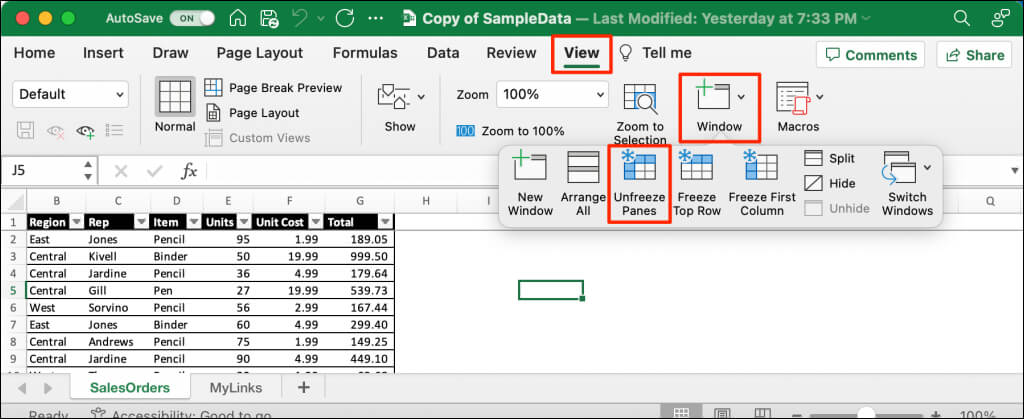This screenshot has width=1024, height=419.
Task: Click Unfreeze Panes
Action: pyautogui.click(x=639, y=183)
